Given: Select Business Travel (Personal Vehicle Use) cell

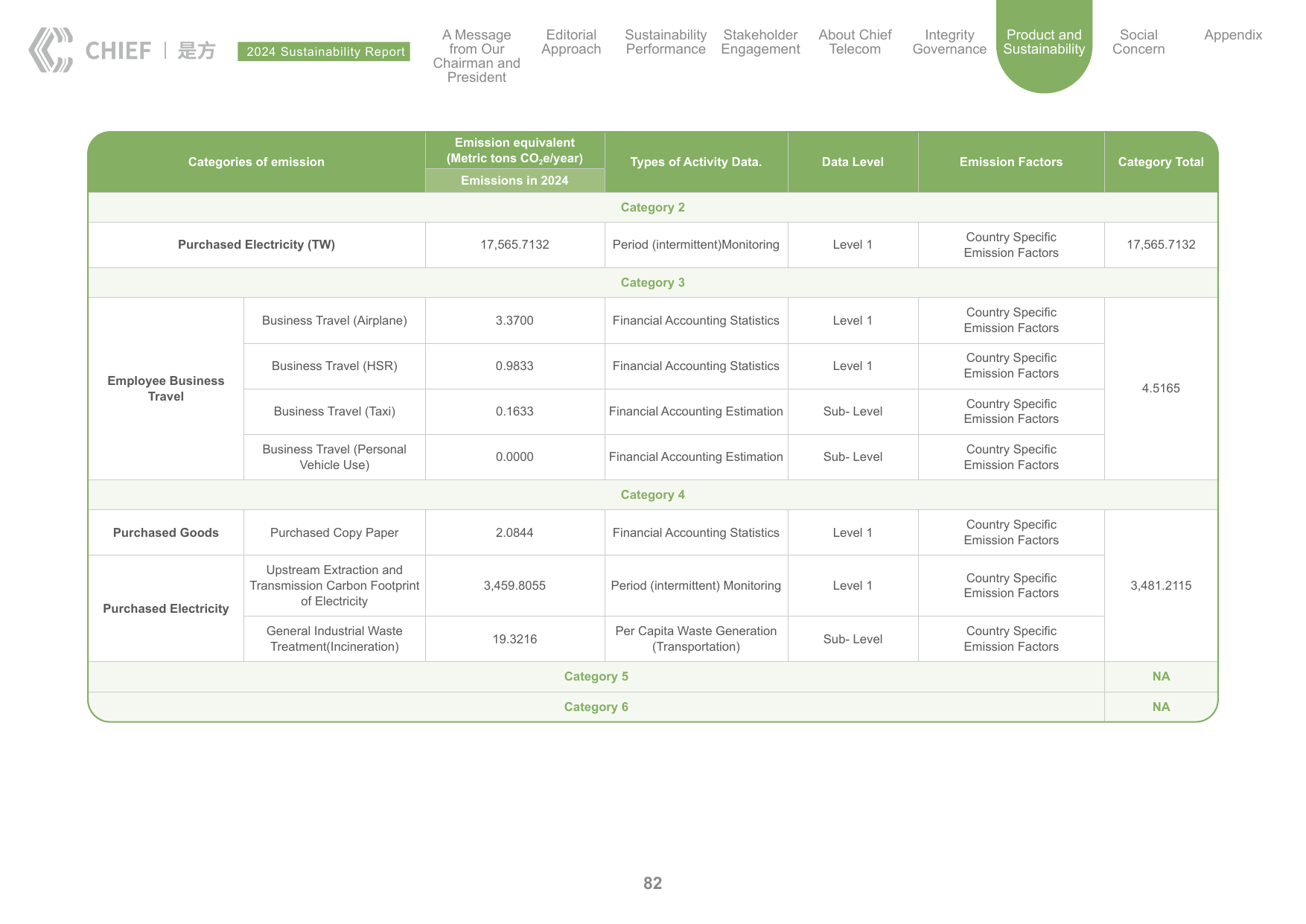Looking at the screenshot, I should [334, 457].
